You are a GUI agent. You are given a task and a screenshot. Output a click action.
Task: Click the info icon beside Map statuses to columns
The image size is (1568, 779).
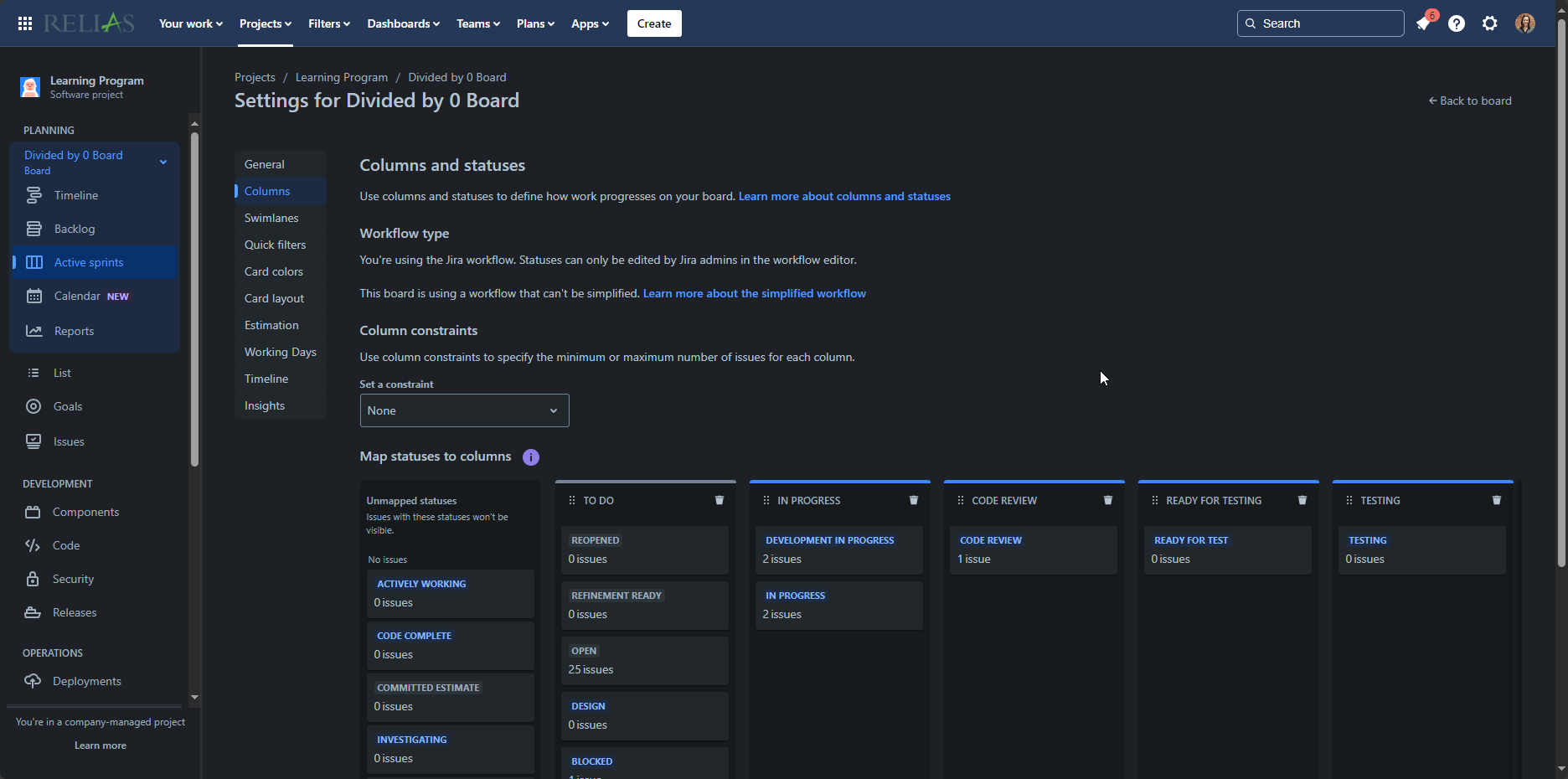pos(530,457)
